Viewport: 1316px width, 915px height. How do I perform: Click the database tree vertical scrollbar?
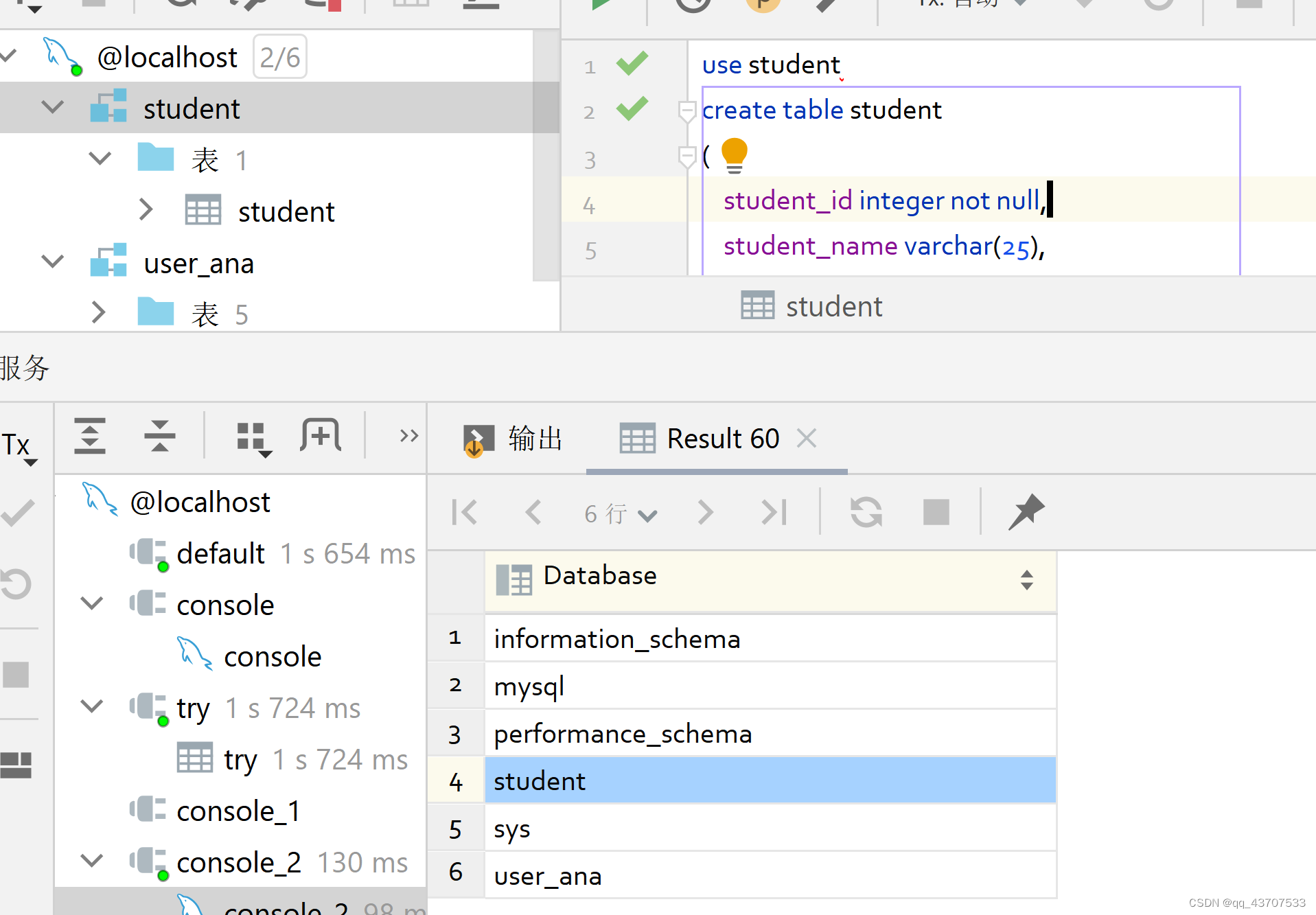click(546, 155)
